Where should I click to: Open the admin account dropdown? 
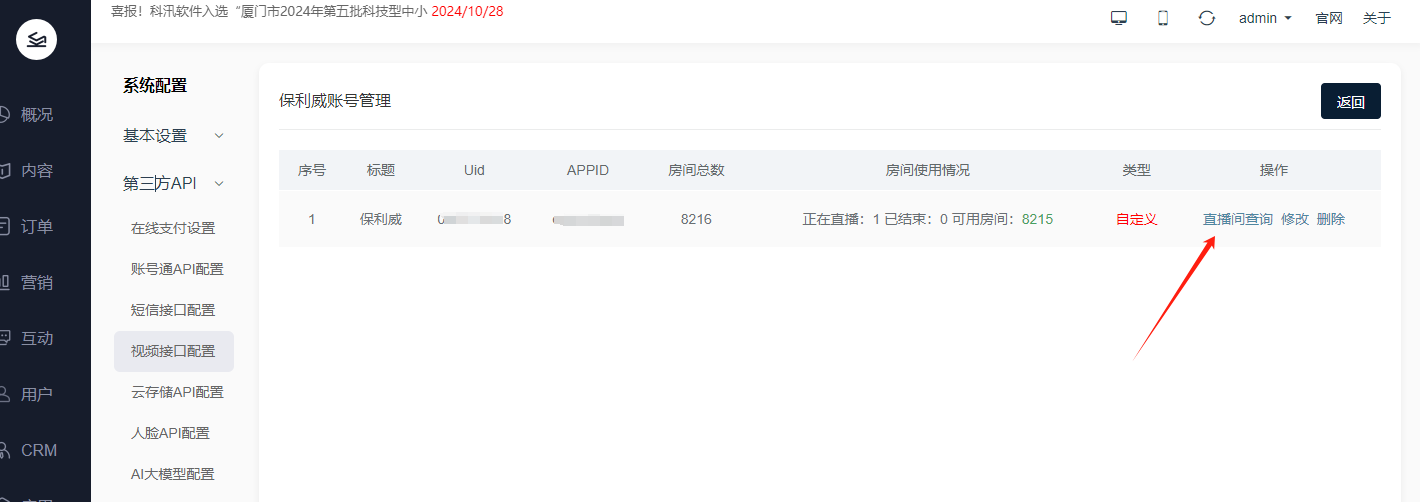click(1265, 18)
